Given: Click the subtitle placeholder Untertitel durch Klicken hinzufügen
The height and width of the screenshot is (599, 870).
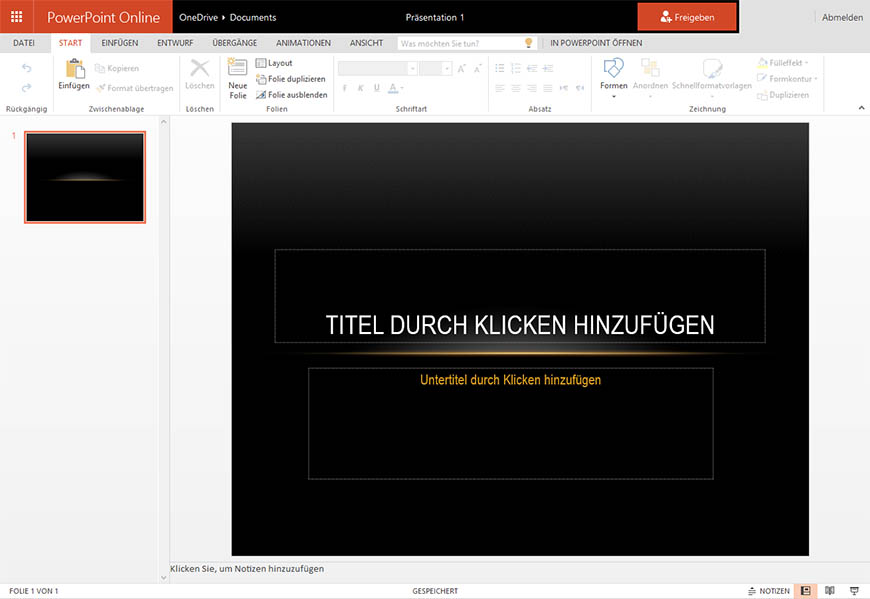Looking at the screenshot, I should pos(510,423).
